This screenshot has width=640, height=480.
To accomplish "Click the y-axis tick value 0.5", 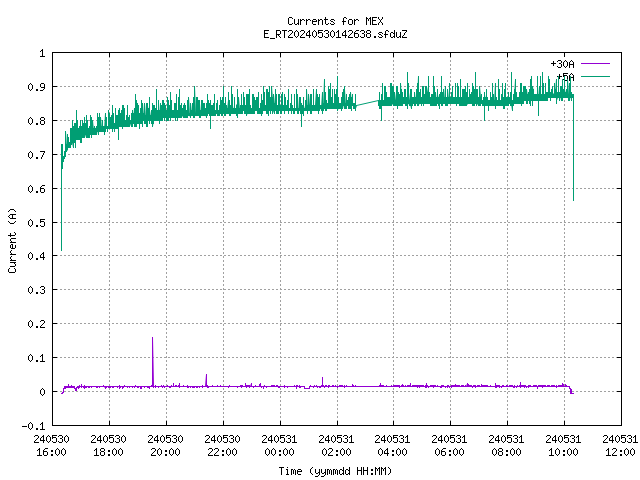I will (x=36, y=222).
